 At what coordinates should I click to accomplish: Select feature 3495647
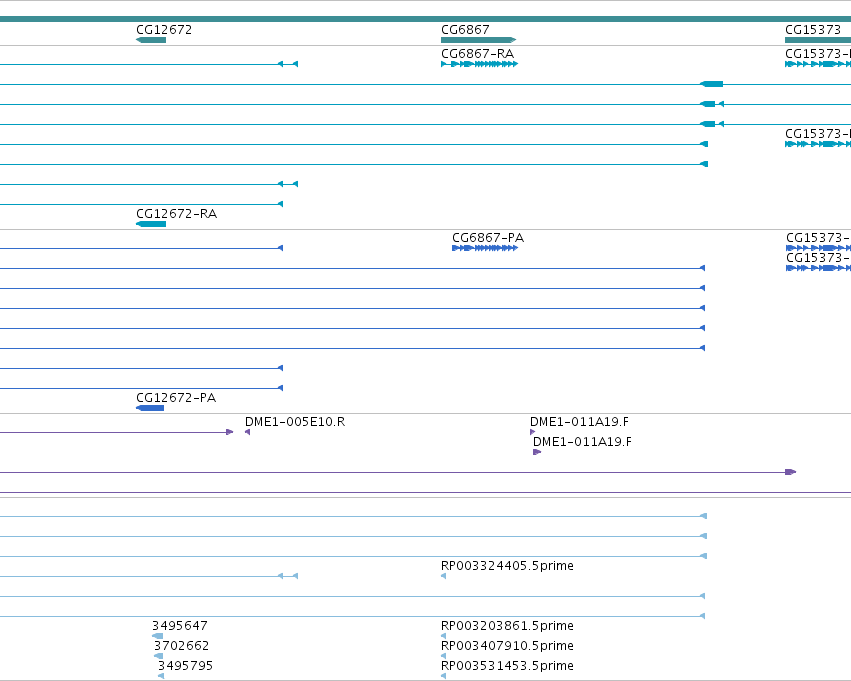click(x=157, y=636)
